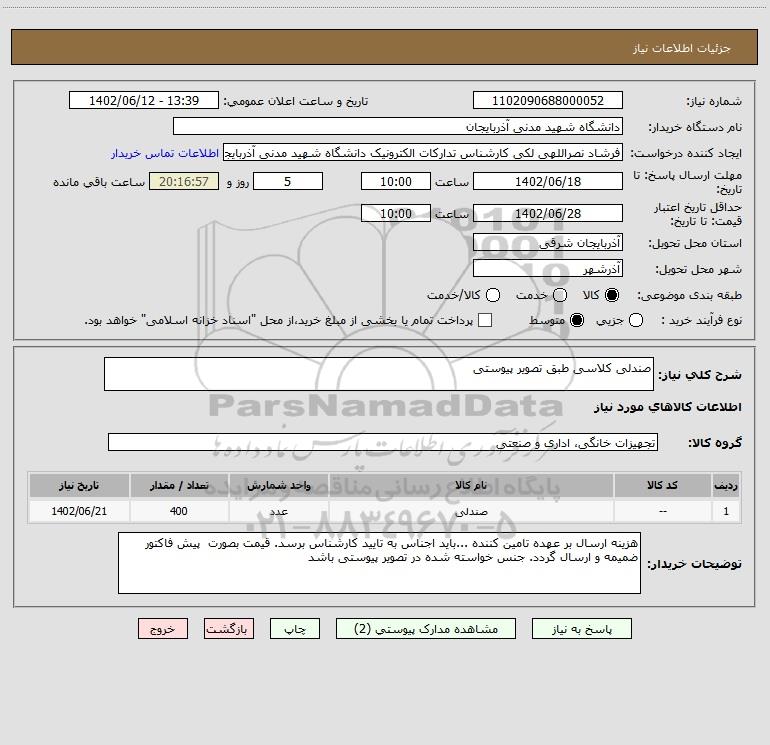
Task: Click the بازگشت back button
Action: (x=229, y=629)
